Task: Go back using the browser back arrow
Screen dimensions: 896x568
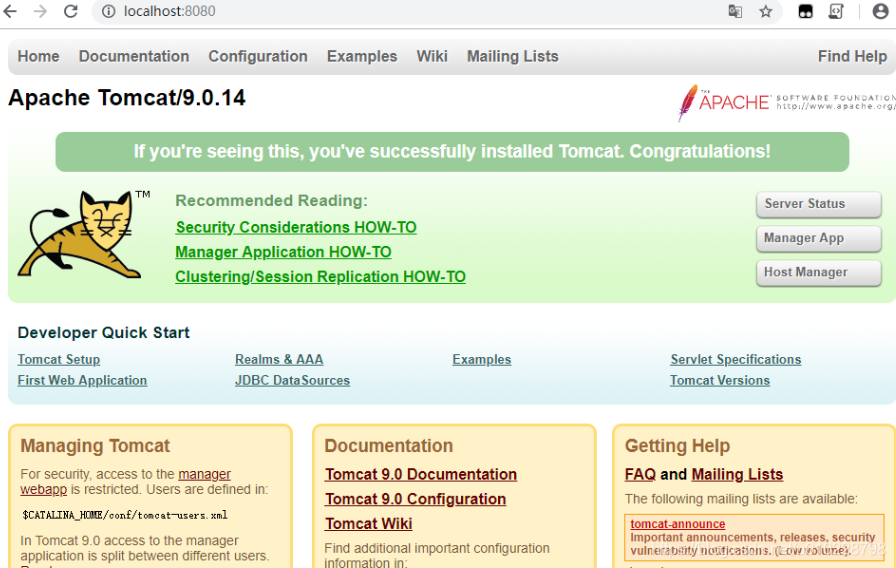Action: [x=10, y=11]
